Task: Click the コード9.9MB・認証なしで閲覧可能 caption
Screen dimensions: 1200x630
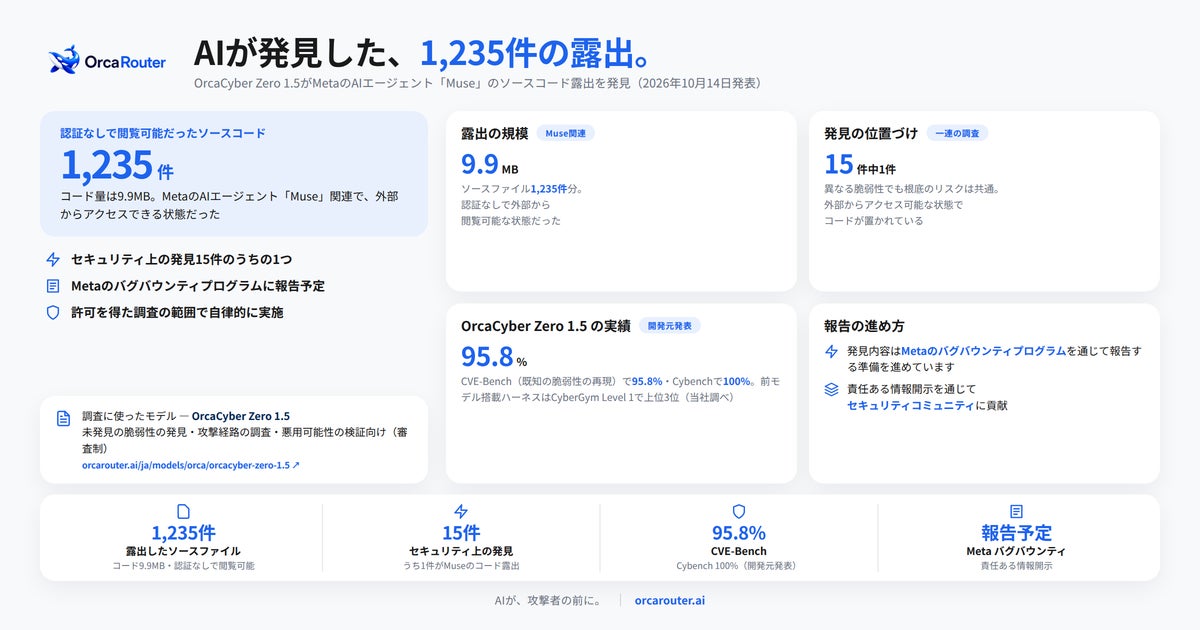Action: 183,566
